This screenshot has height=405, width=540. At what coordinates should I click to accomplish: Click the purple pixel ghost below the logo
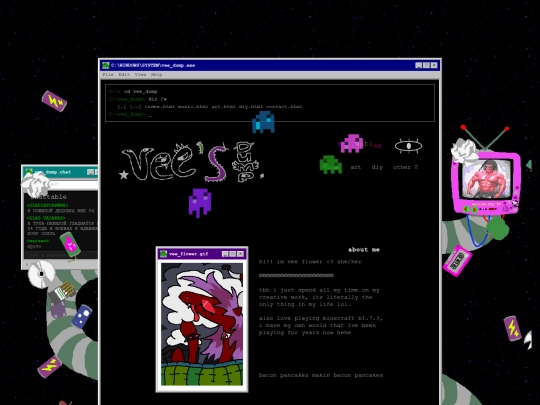point(200,202)
